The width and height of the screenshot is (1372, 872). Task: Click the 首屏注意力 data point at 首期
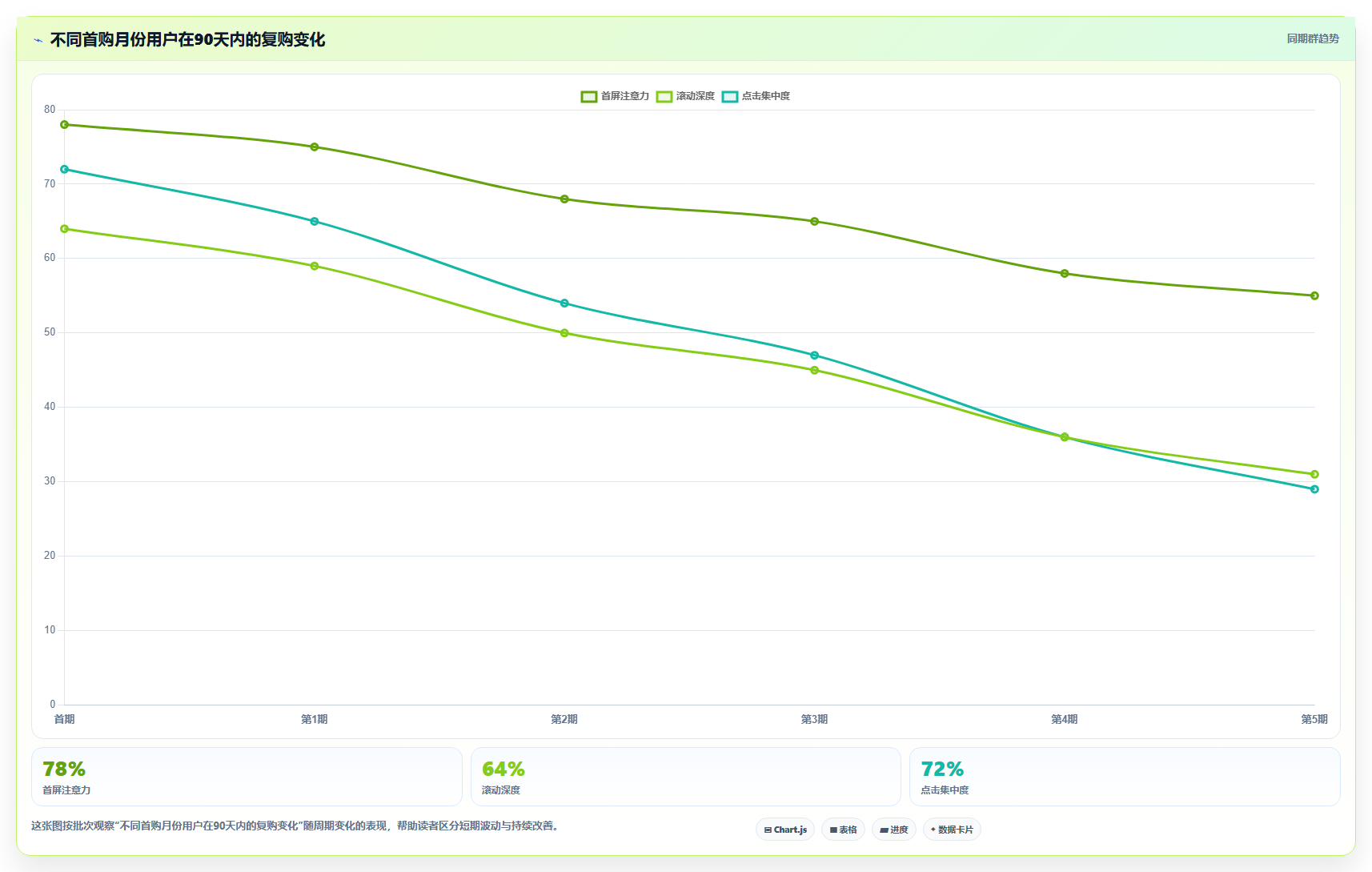[x=65, y=125]
